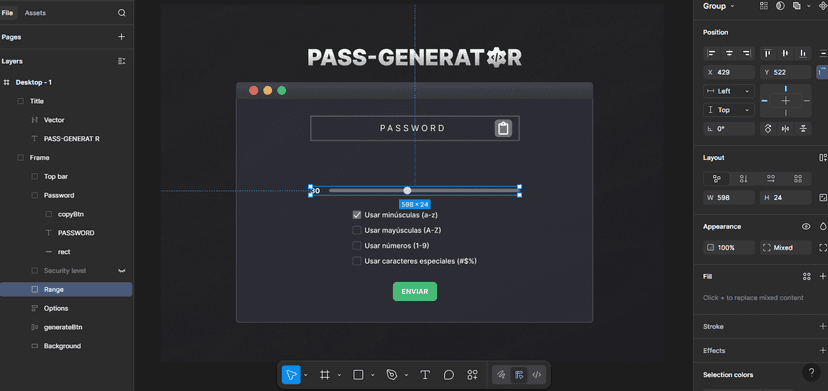Viewport: 828px width, 391px height.
Task: Open horizontal constraint Left dropdown
Action: [729, 91]
